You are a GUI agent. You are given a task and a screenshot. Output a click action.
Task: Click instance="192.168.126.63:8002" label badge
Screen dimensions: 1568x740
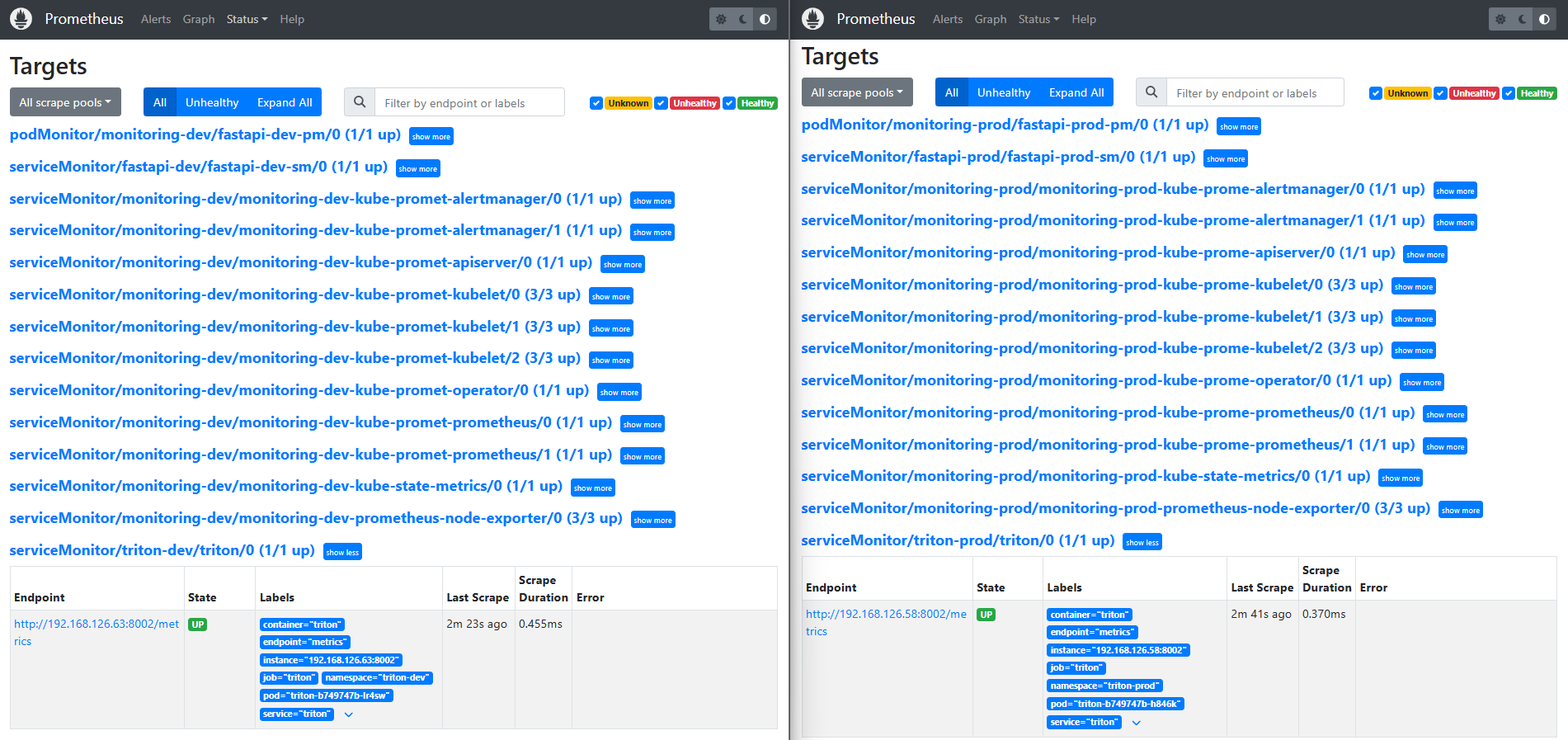[331, 660]
